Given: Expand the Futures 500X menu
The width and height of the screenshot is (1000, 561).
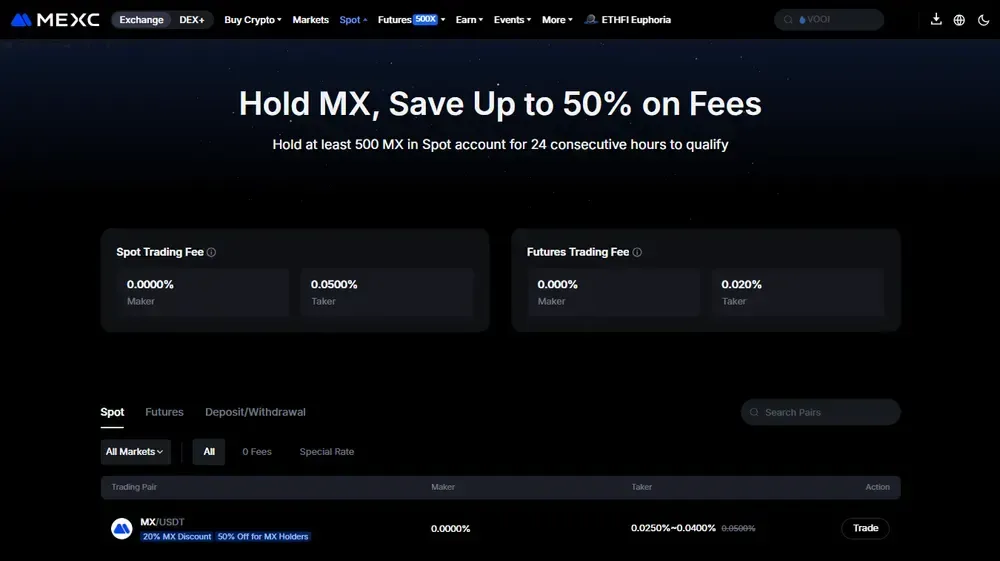Looking at the screenshot, I should (x=411, y=20).
